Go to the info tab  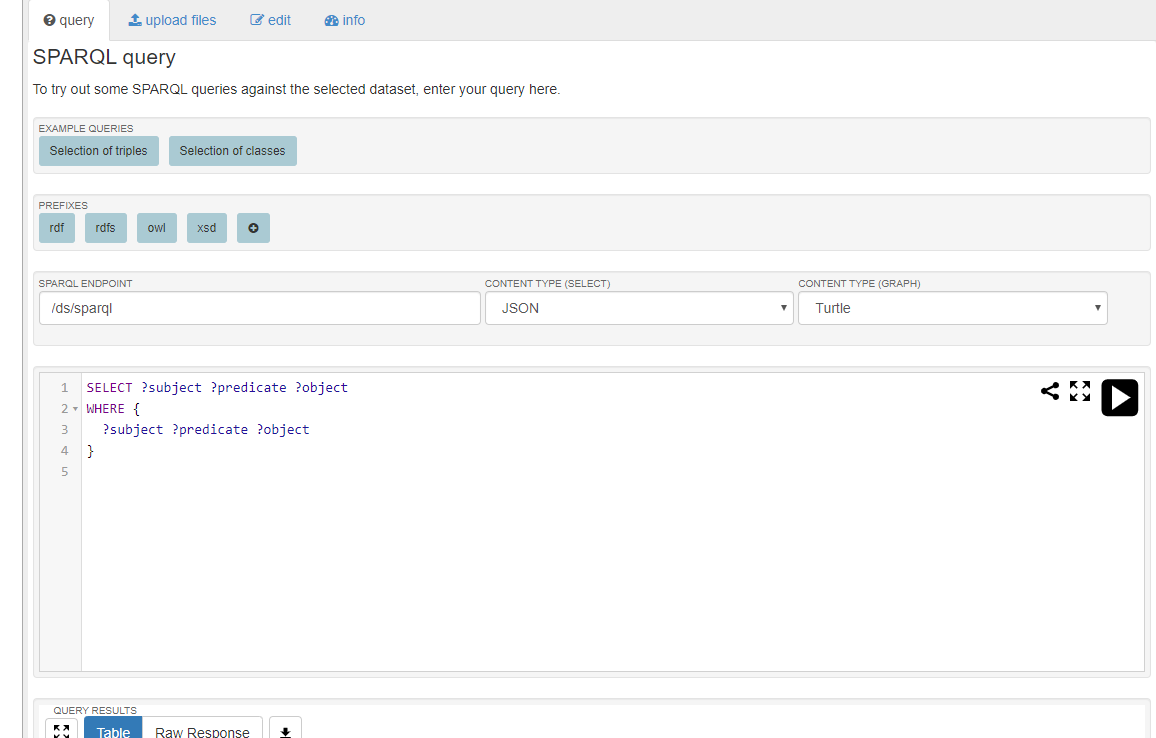345,20
